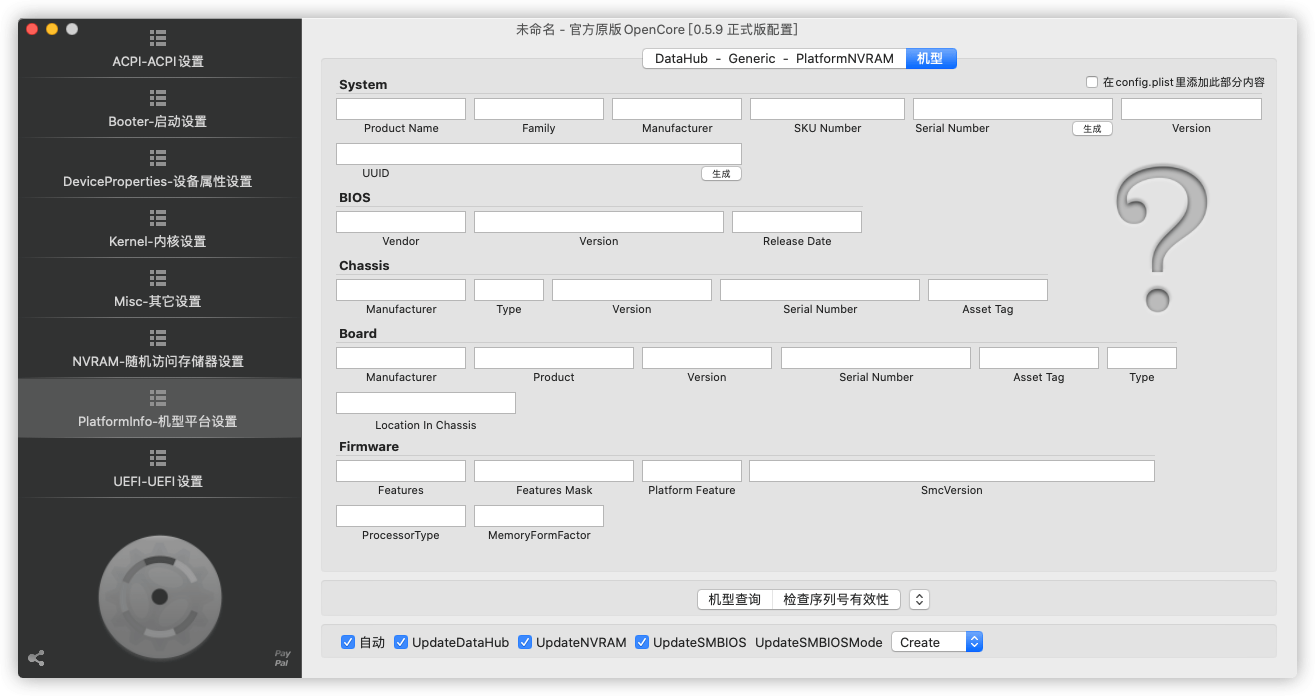
Task: Open Booter-启动设置 sidebar section
Action: click(159, 109)
